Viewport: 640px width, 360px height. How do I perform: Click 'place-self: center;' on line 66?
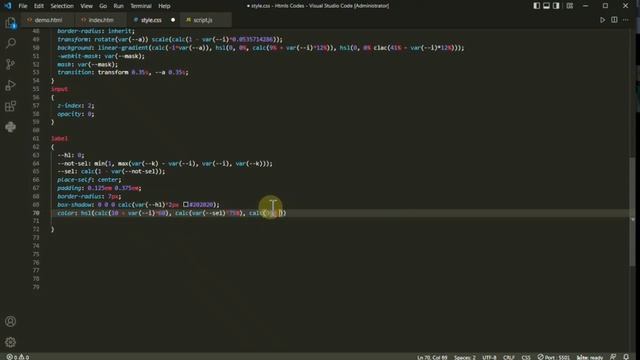tap(89, 180)
